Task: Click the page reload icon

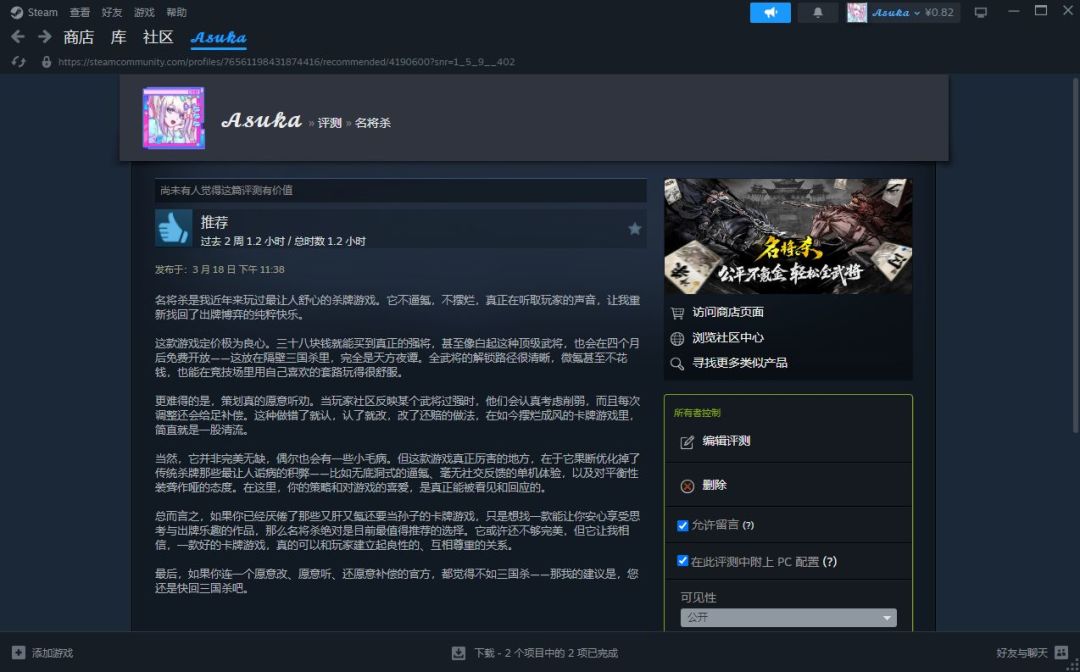Action: (19, 62)
